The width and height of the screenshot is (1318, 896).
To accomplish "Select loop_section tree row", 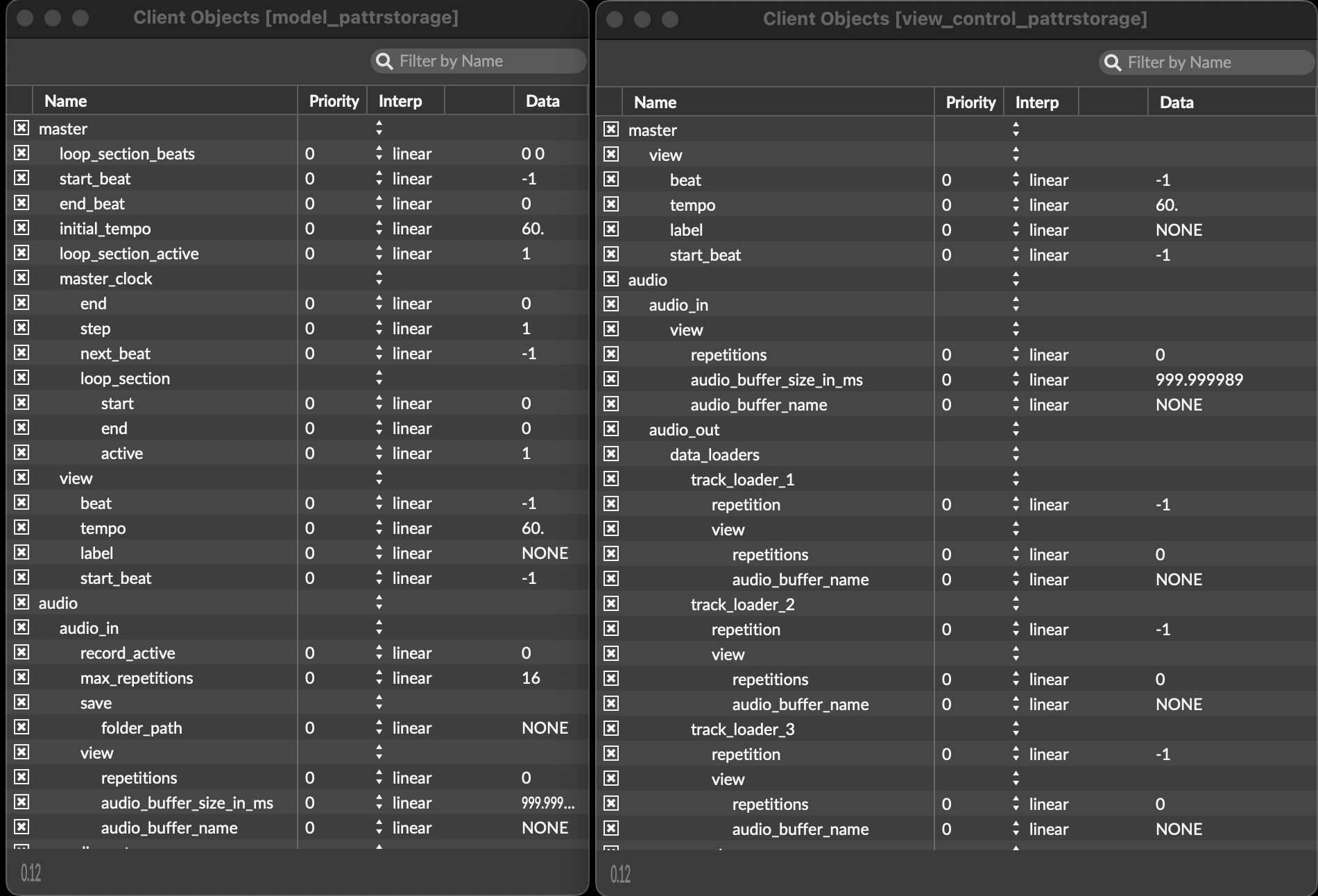I will click(x=297, y=378).
